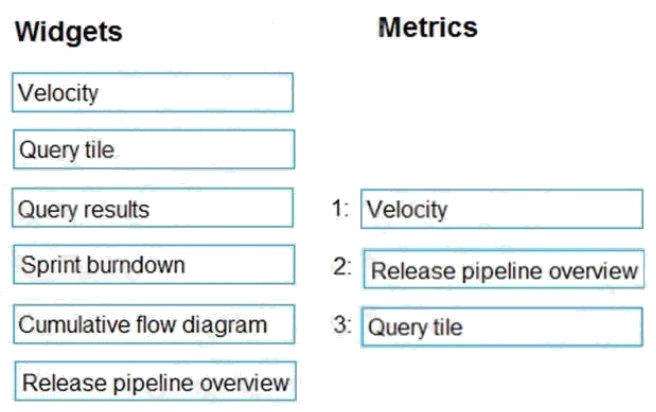Image resolution: width=656 pixels, height=412 pixels.
Task: Click the Query tile widget in Widgets list
Action: tap(153, 150)
